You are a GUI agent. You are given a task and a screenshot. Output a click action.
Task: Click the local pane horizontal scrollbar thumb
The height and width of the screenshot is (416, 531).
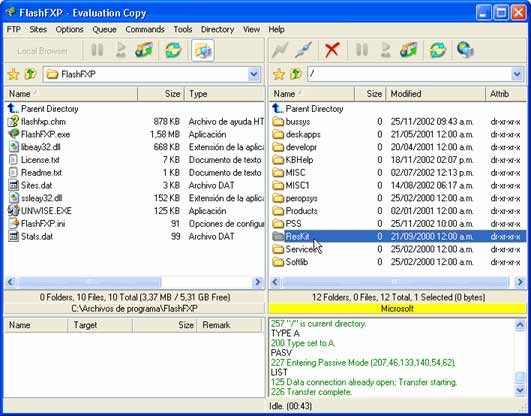click(x=89, y=282)
